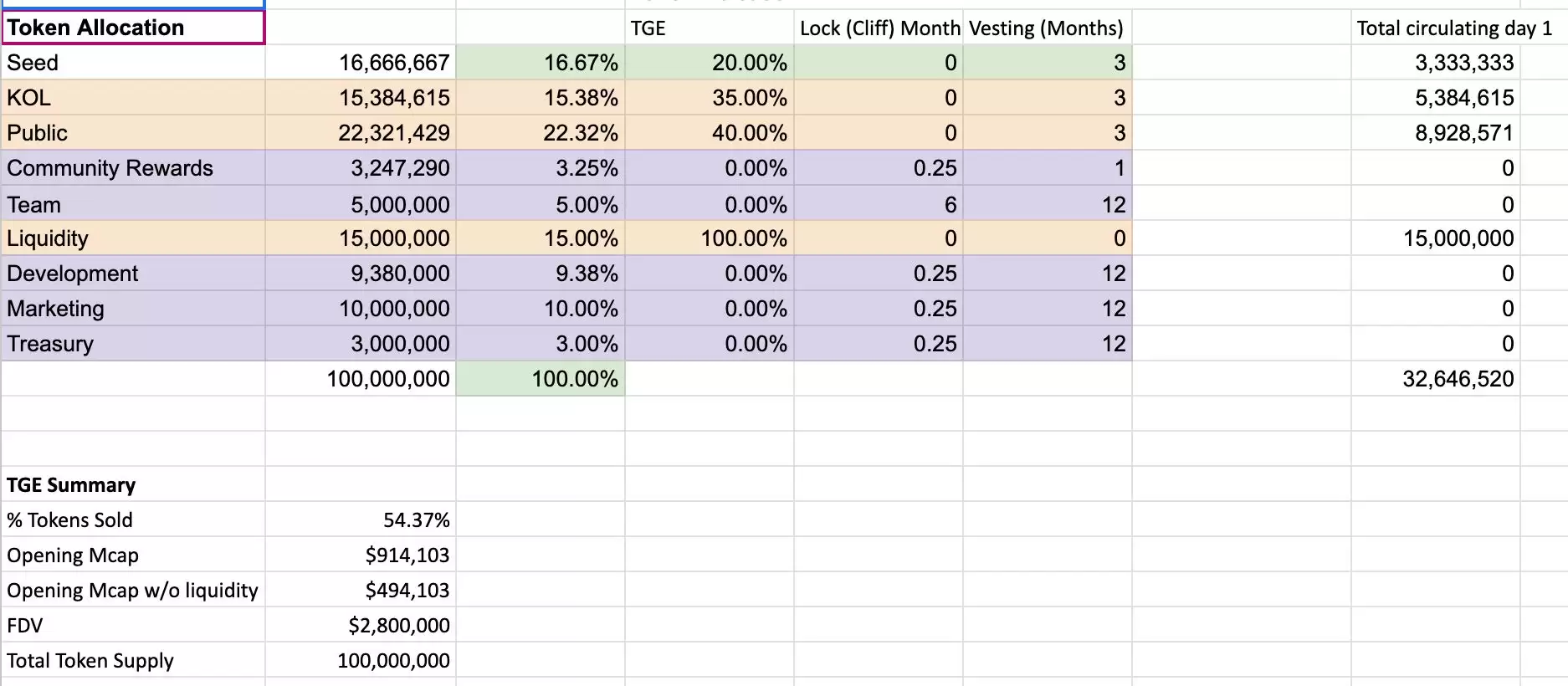Click the Community Rewards label cell
Screen dimensions: 1568x686
pos(133,168)
